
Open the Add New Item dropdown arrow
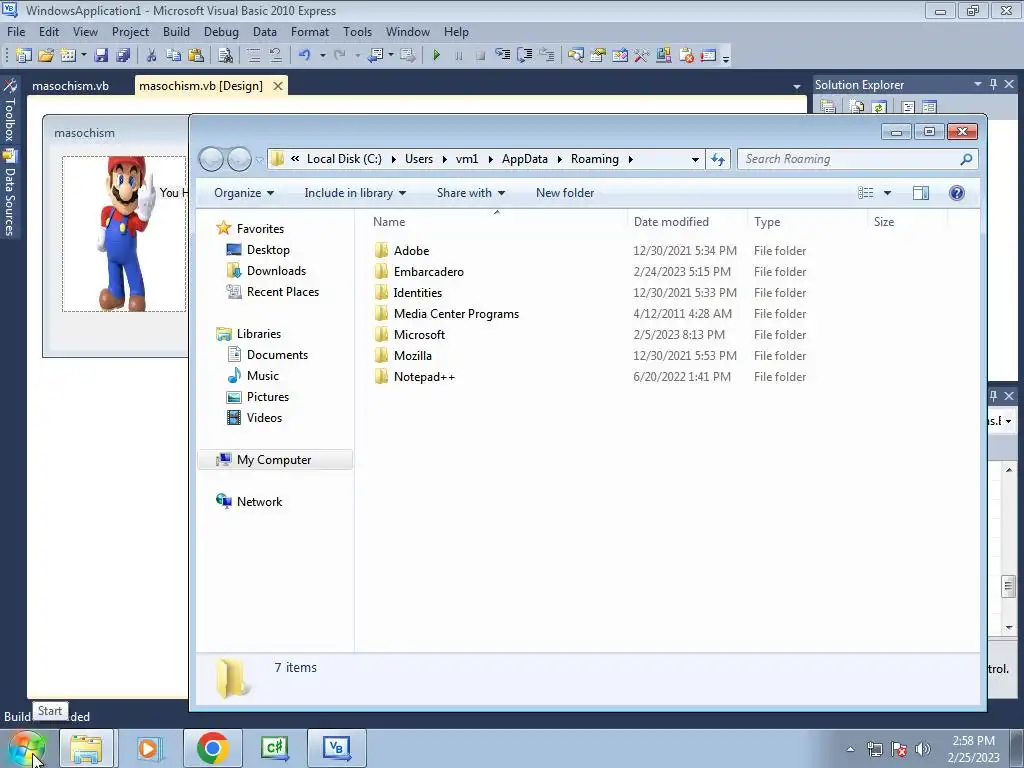[x=84, y=56]
